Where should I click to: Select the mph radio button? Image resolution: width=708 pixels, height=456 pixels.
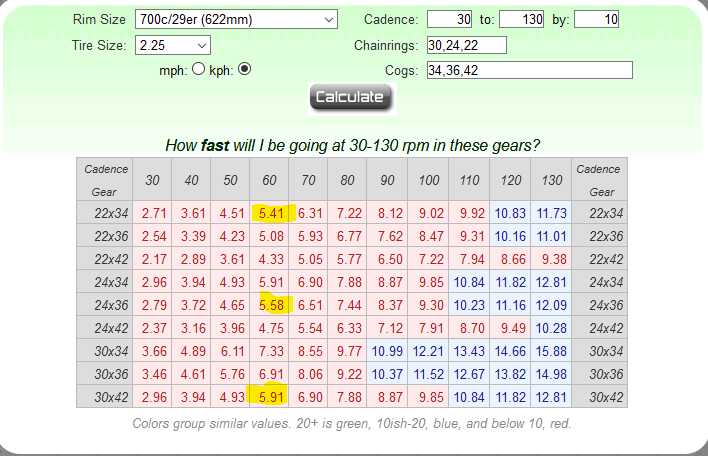[x=198, y=69]
